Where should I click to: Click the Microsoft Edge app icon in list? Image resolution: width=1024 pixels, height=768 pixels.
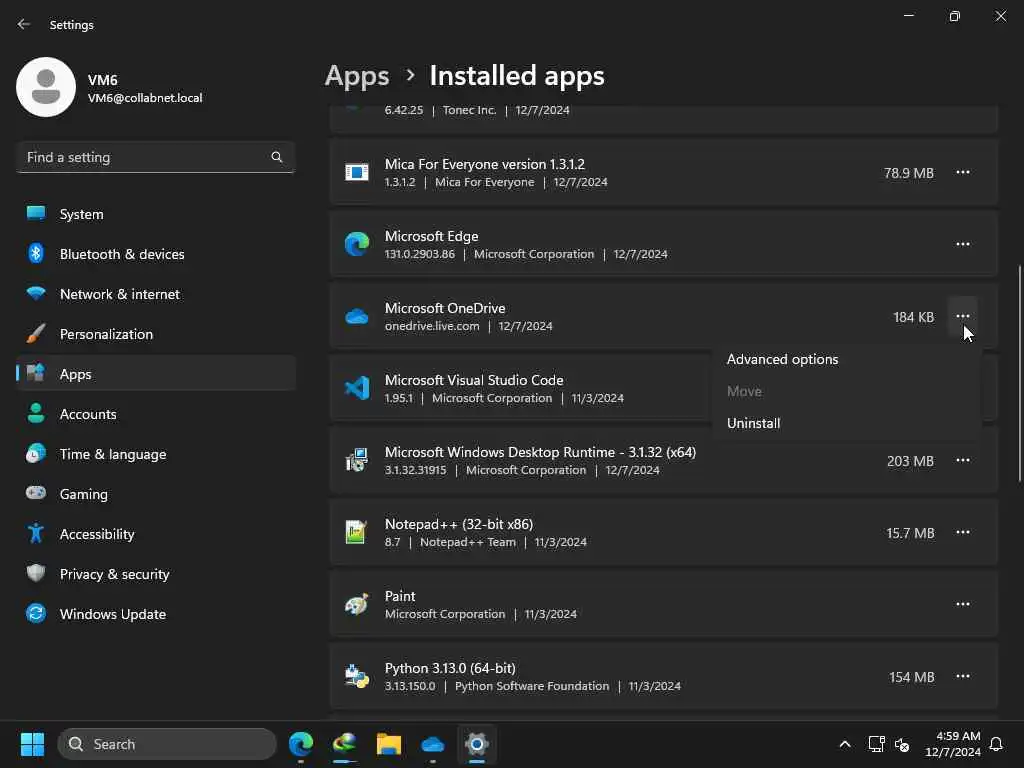point(357,244)
